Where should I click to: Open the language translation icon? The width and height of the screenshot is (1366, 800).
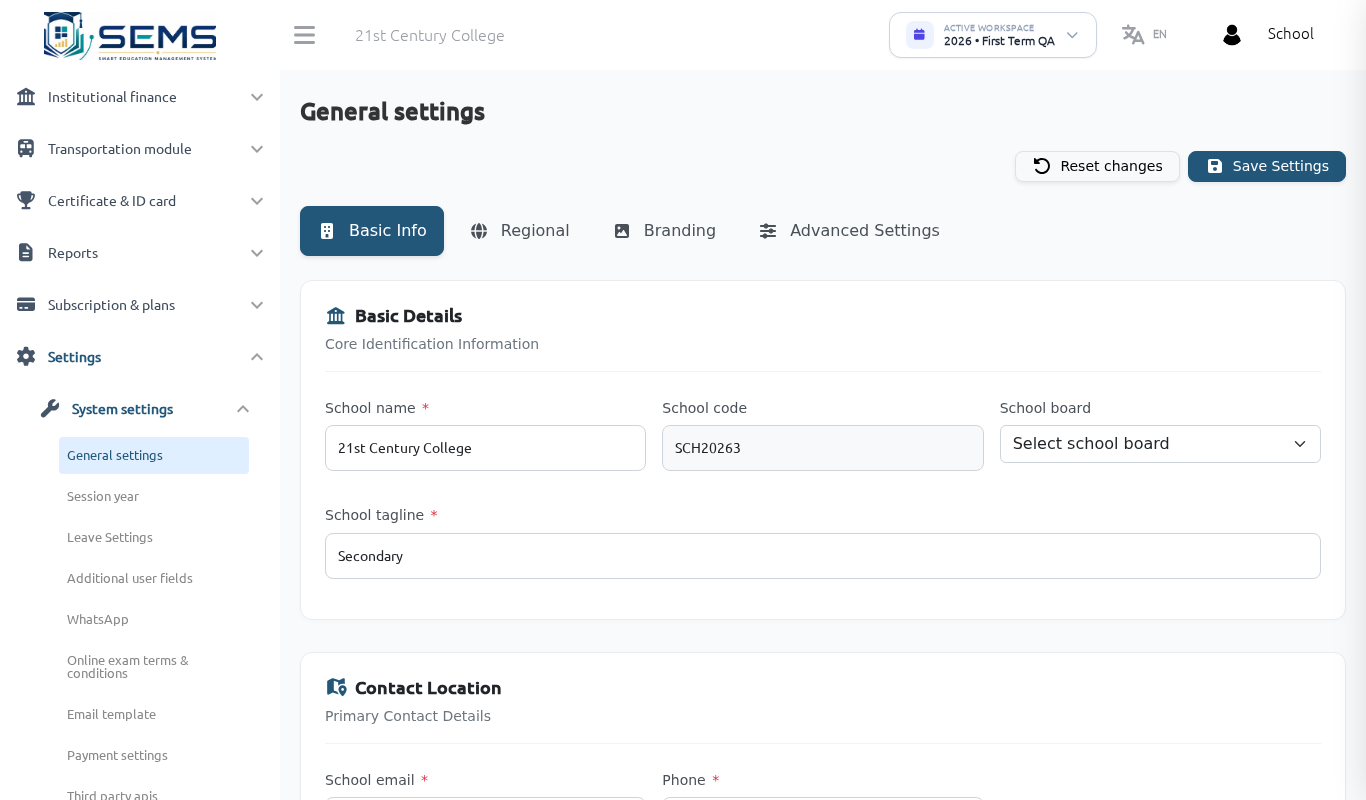pos(1133,34)
